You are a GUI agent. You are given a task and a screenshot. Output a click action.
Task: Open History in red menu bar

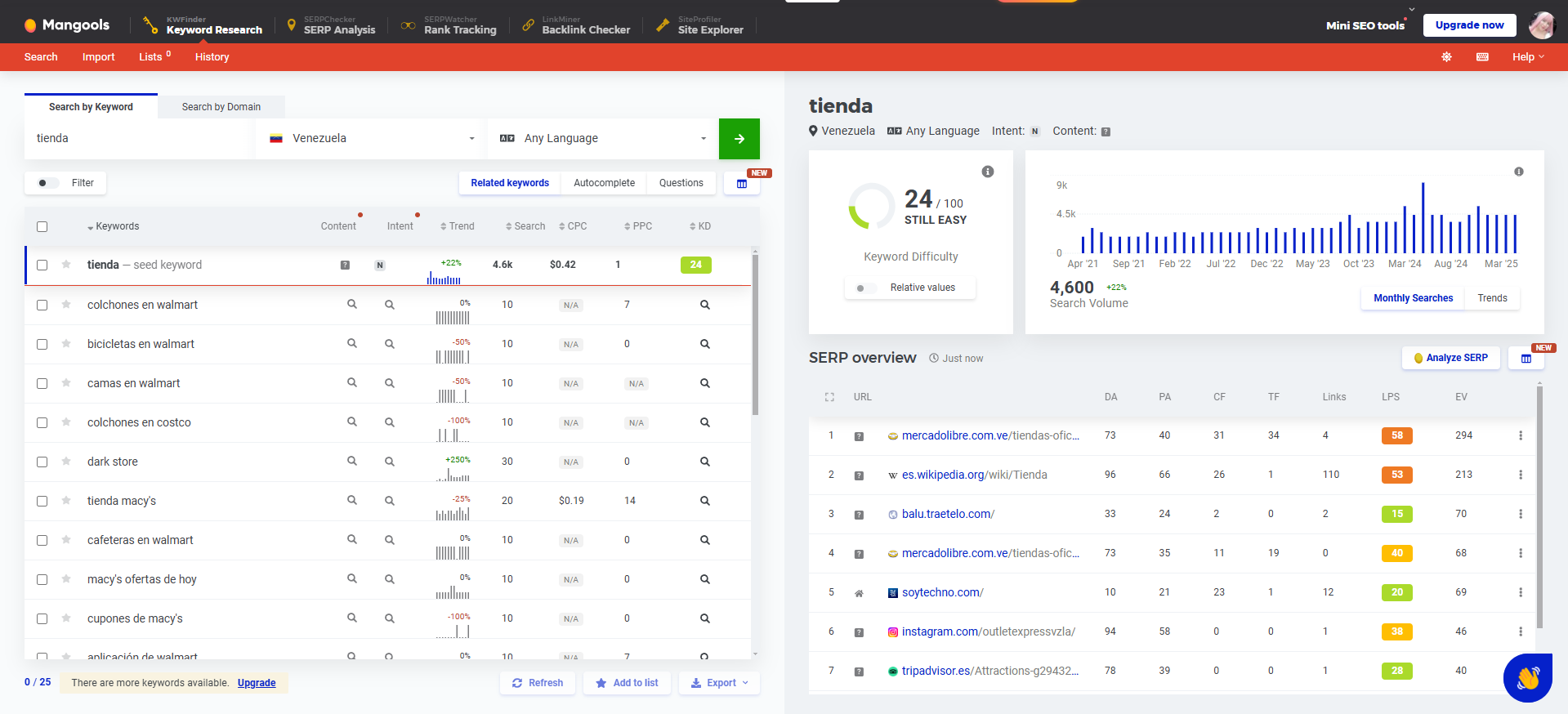(x=212, y=57)
